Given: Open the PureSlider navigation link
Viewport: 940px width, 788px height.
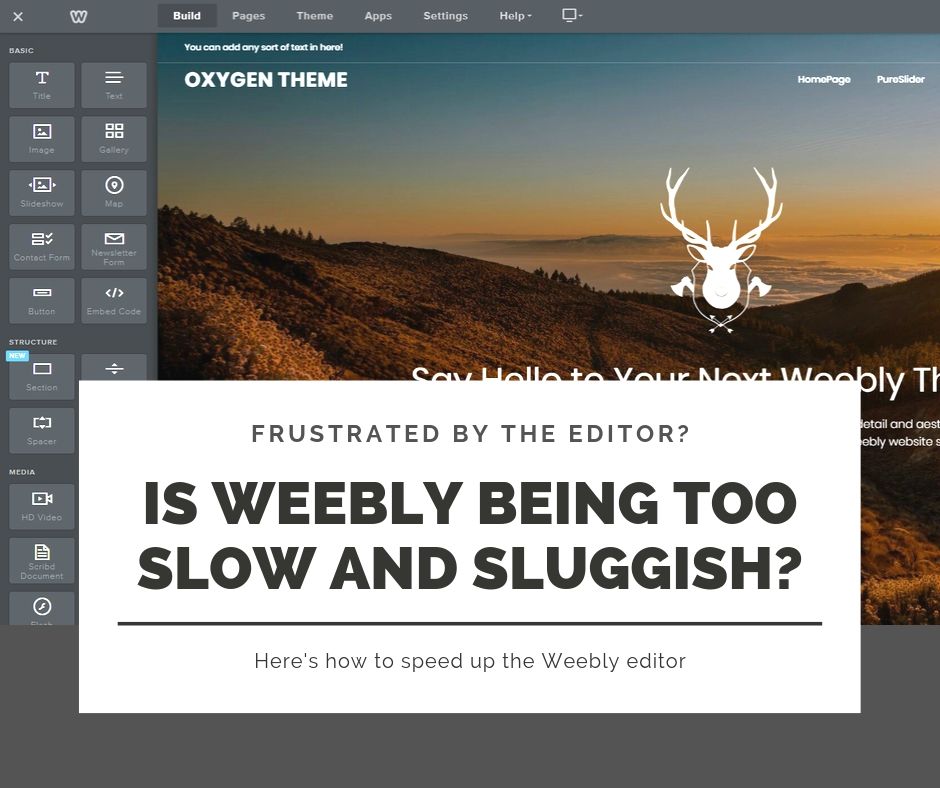Looking at the screenshot, I should 900,79.
